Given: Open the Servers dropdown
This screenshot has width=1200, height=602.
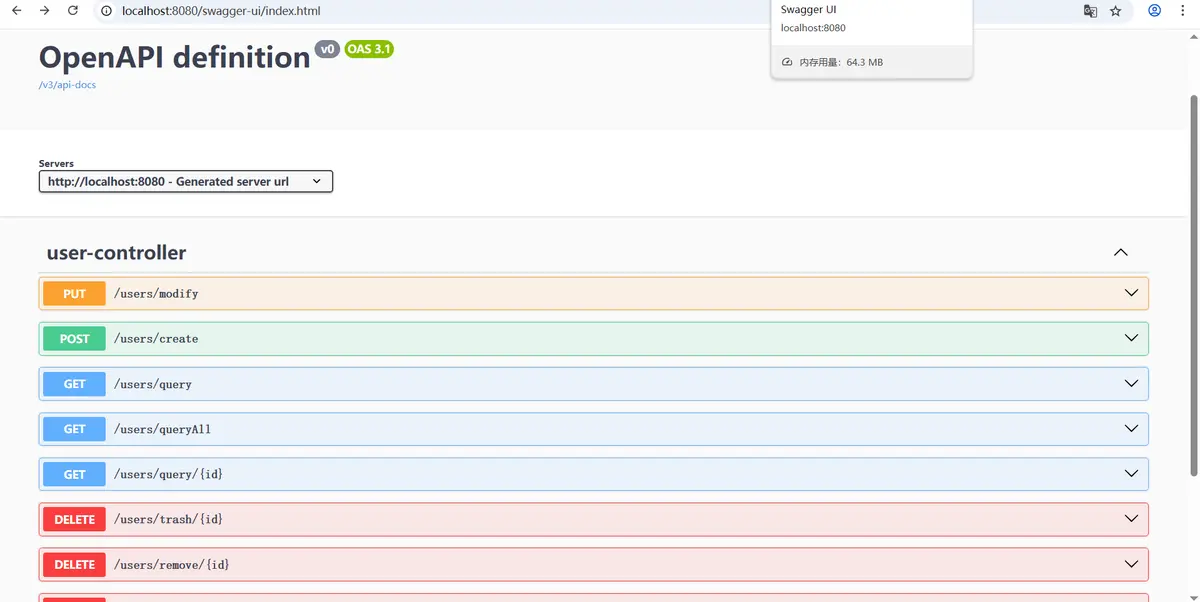Looking at the screenshot, I should 186,182.
